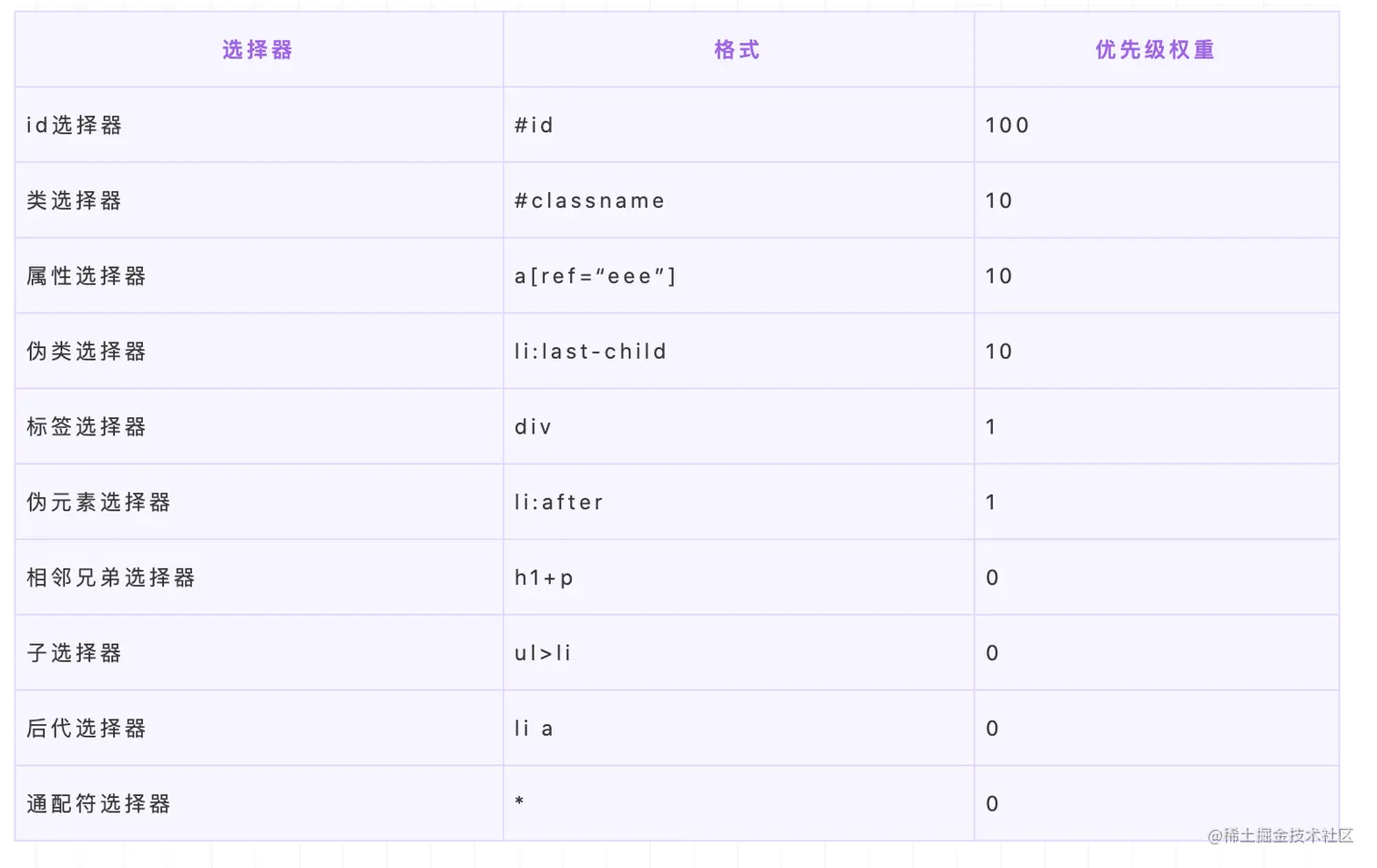Image resolution: width=1377 pixels, height=868 pixels.
Task: Click the 格式 column header
Action: (737, 50)
